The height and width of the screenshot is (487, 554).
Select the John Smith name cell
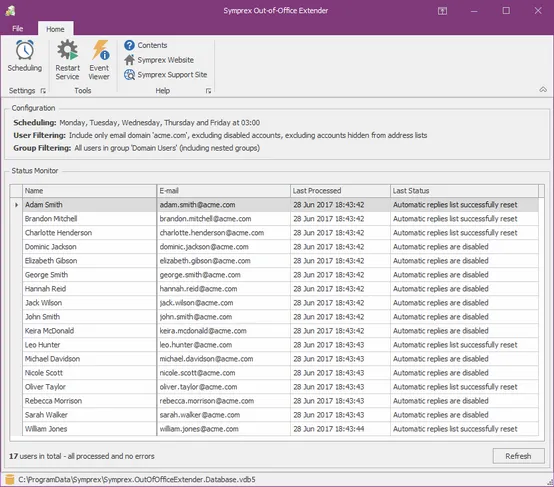[x=89, y=317]
